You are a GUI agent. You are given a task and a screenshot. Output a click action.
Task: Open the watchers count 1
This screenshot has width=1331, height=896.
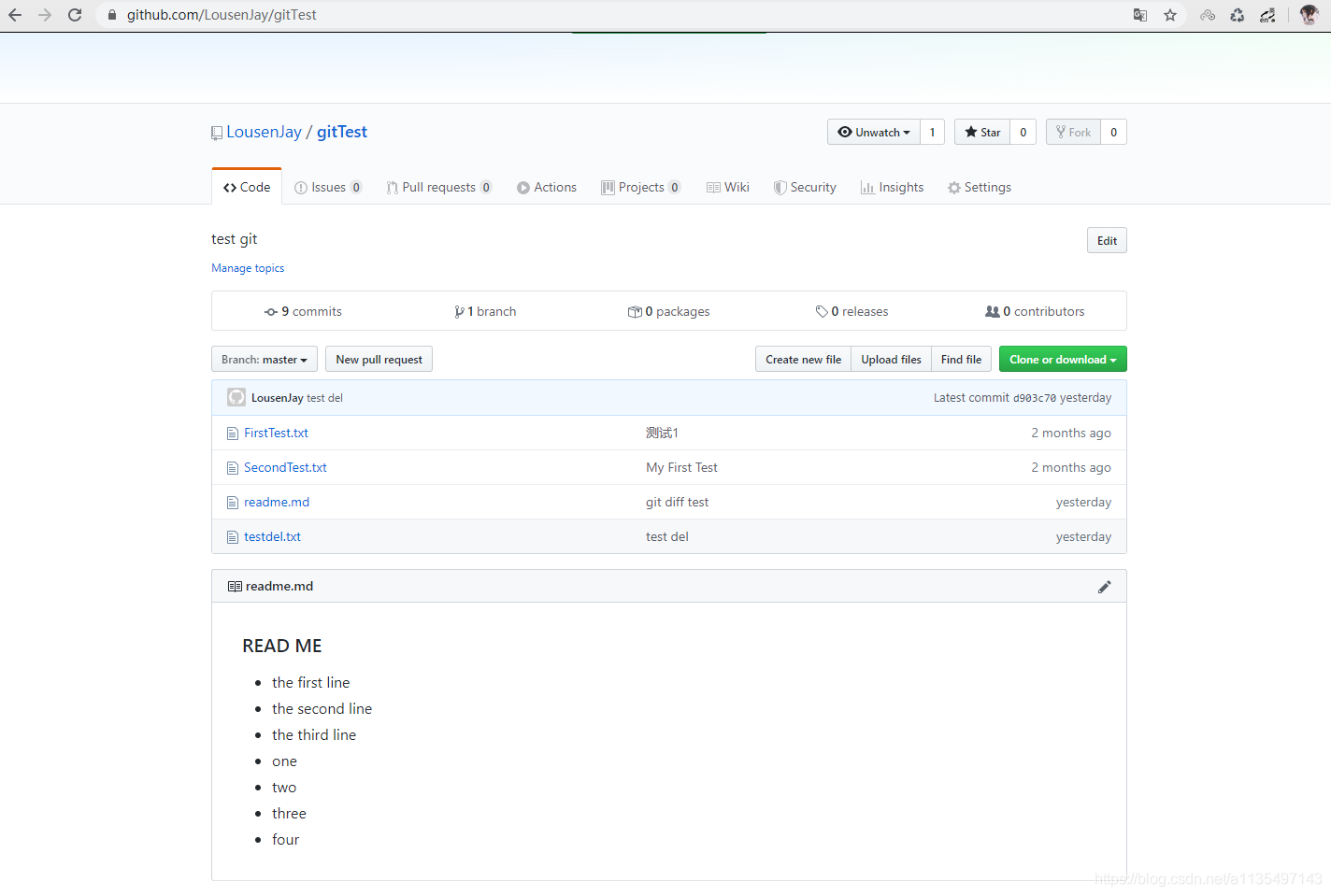coord(932,132)
